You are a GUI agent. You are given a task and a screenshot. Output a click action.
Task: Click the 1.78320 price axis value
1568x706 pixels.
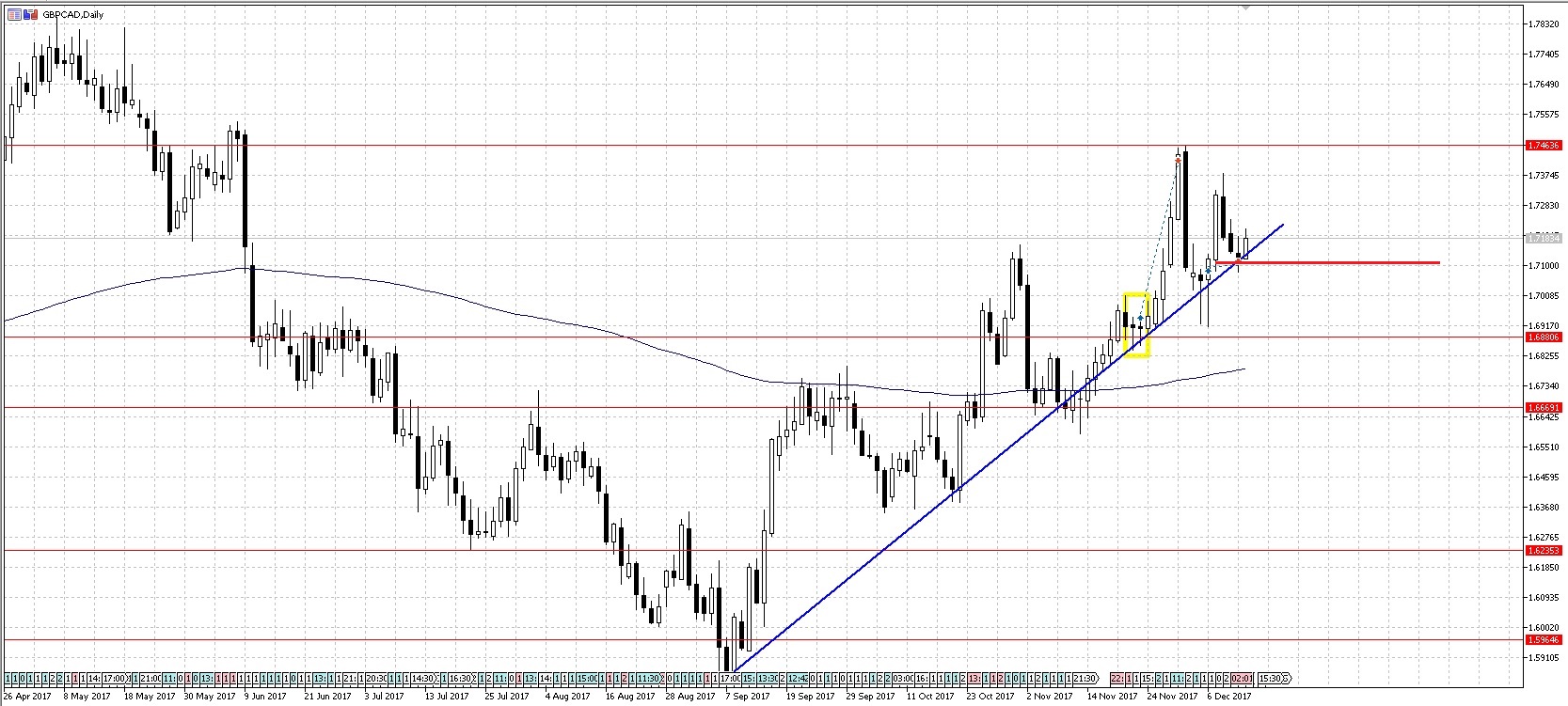click(x=1544, y=24)
